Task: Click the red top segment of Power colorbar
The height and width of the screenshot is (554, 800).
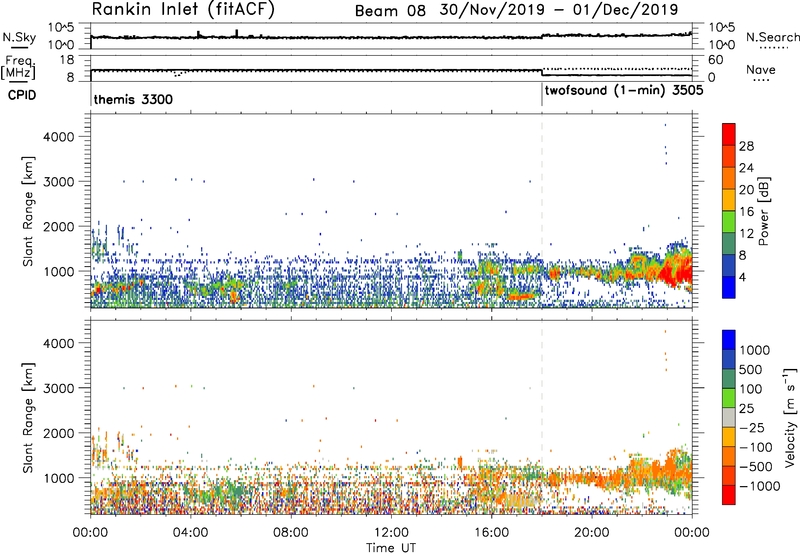Action: pyautogui.click(x=729, y=134)
